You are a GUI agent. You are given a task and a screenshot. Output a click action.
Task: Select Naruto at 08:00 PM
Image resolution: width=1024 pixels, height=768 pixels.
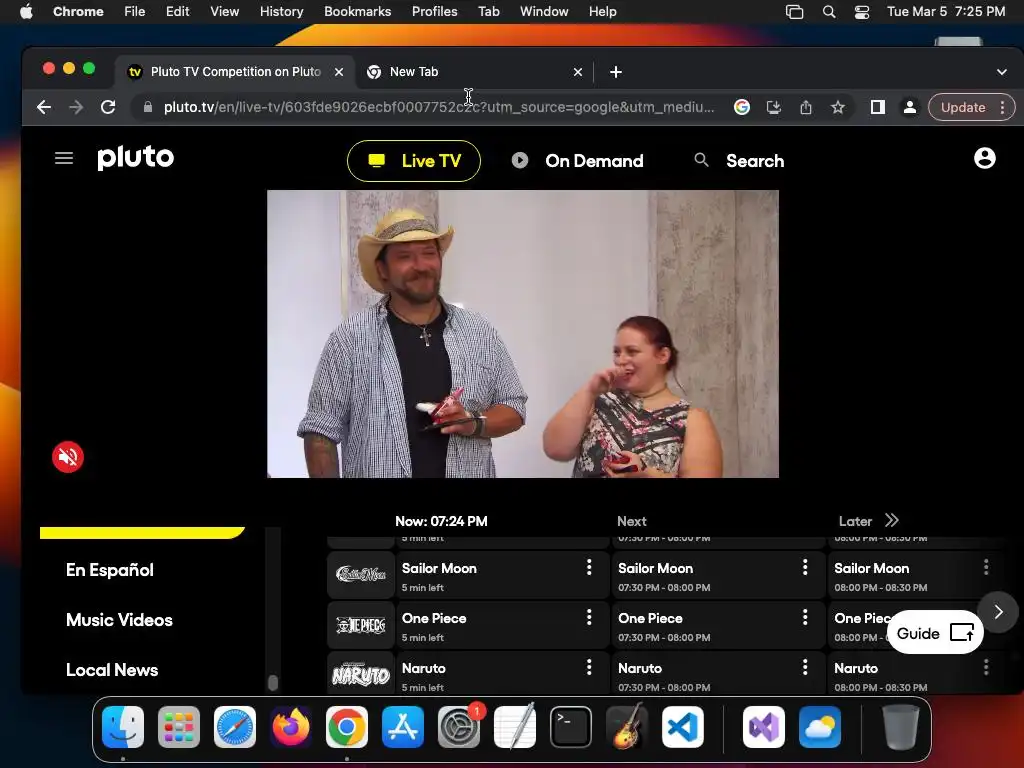pyautogui.click(x=917, y=675)
